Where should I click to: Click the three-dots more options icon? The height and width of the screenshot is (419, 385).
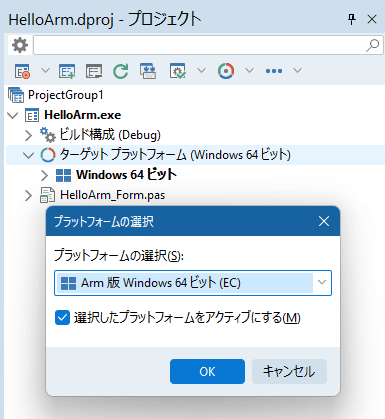point(274,71)
